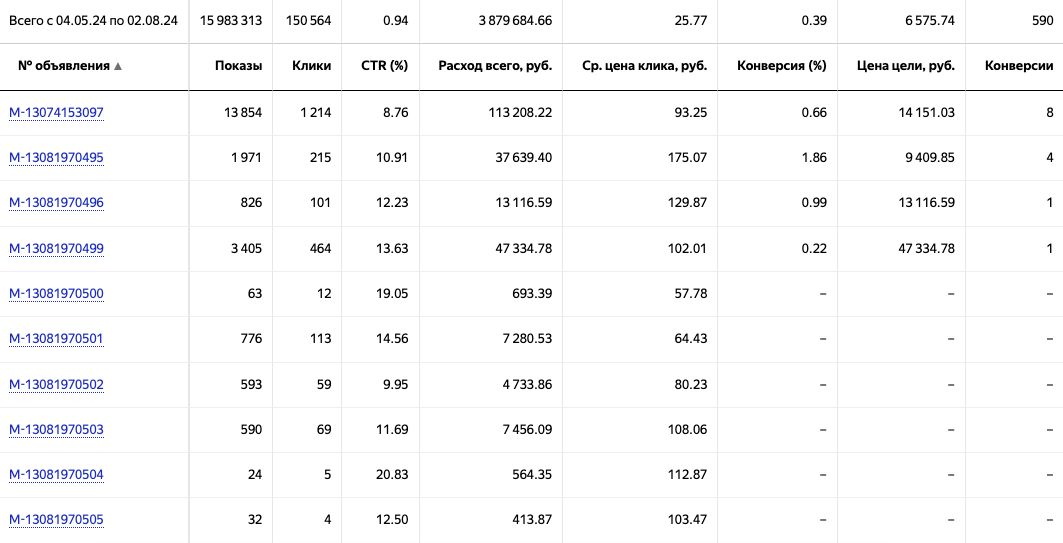Open ad link M-13074153097
This screenshot has height=543, width=1063.
[56, 112]
